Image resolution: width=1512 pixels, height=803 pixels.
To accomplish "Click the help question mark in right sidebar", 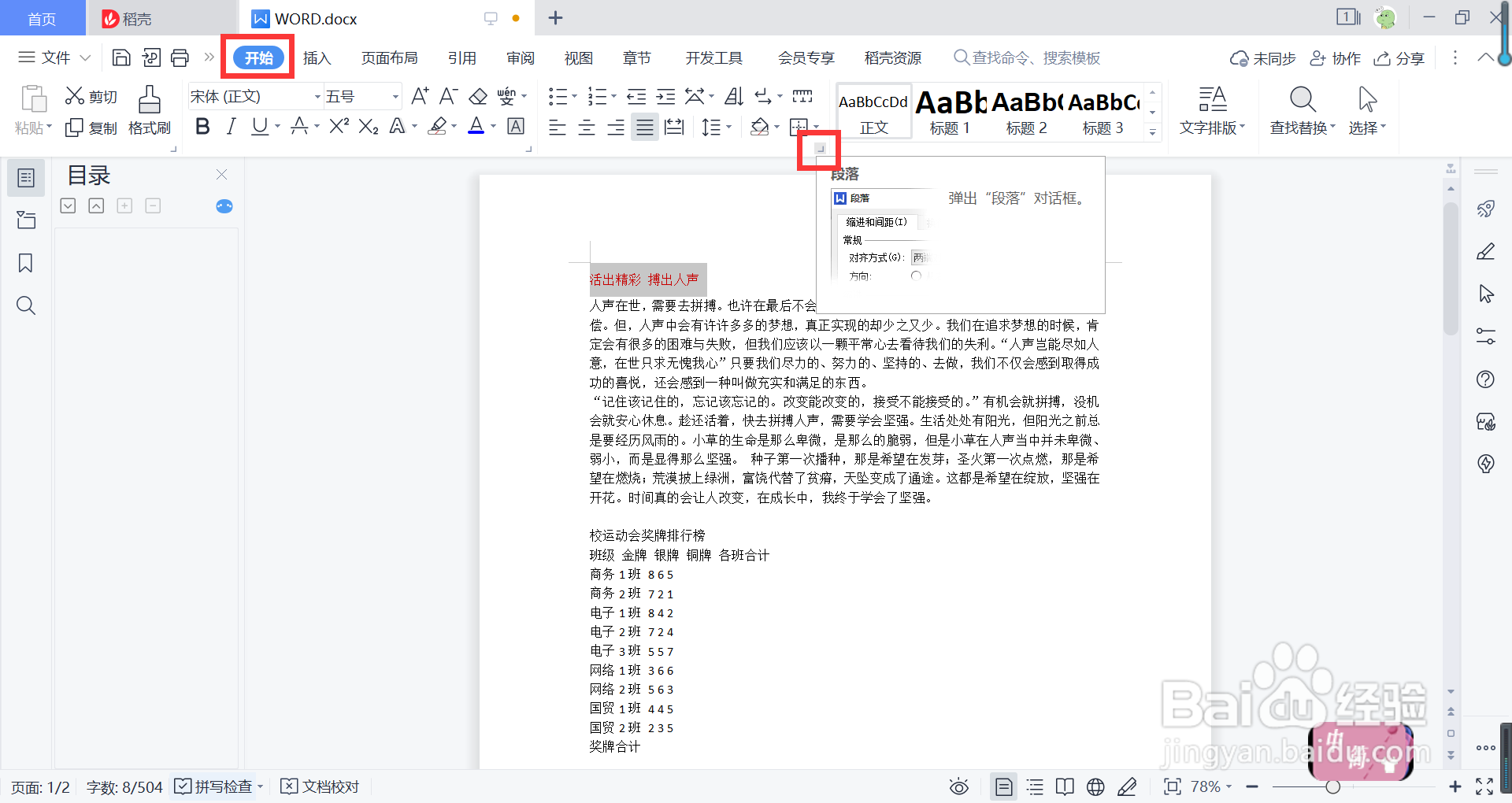I will [x=1485, y=379].
